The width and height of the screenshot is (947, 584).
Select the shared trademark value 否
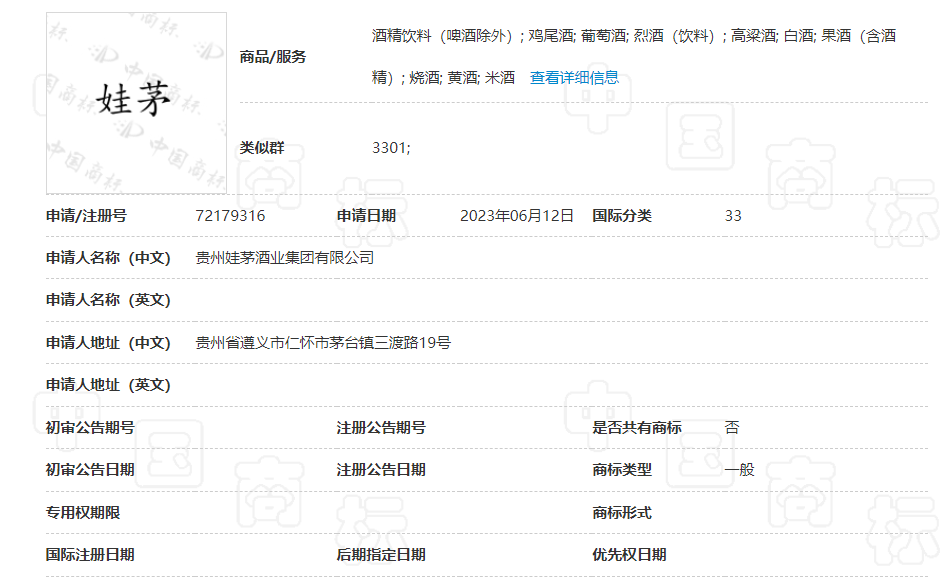click(x=732, y=428)
